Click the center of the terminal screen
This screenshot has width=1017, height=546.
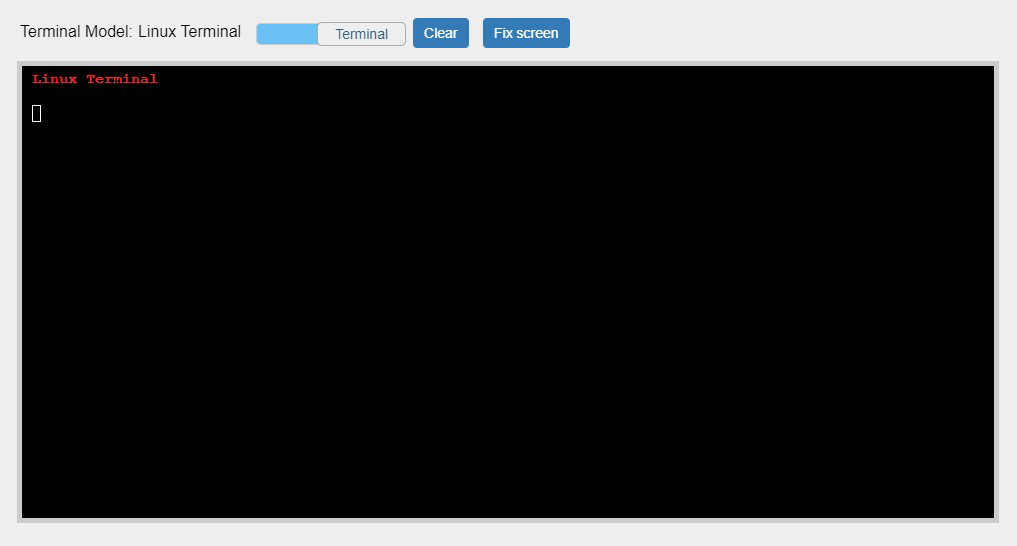coord(508,292)
